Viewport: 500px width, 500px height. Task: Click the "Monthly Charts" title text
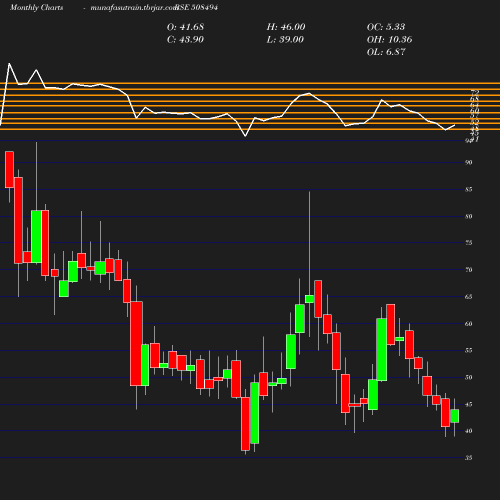click(36, 8)
